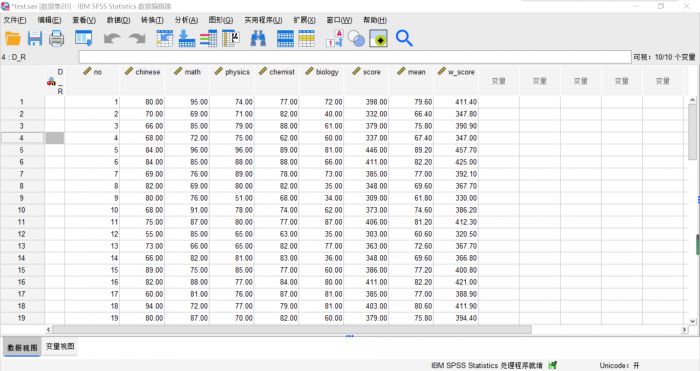Viewport: 700px width, 371px height.
Task: Click the cell value editor field
Action: coord(355,57)
